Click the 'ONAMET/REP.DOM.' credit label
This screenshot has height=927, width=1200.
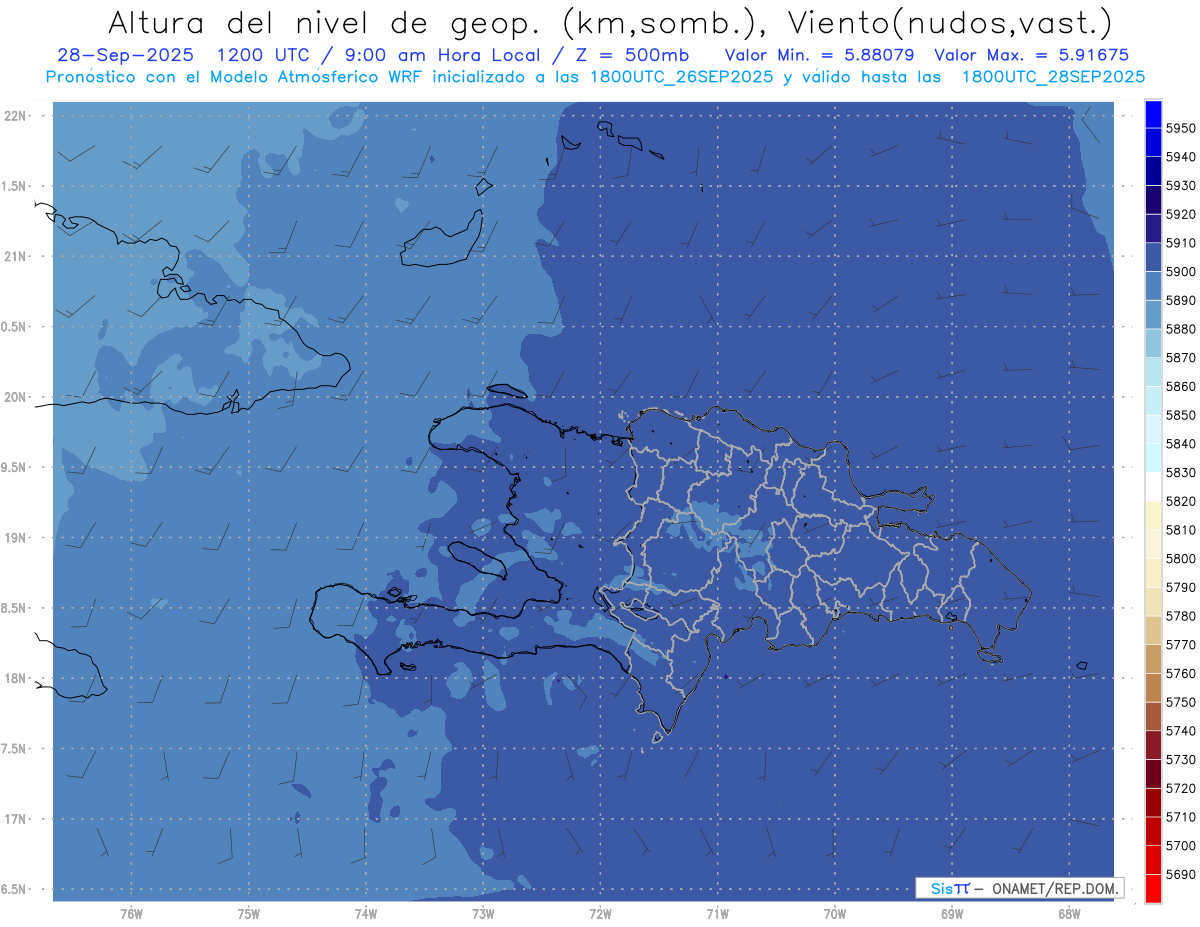tap(1054, 888)
